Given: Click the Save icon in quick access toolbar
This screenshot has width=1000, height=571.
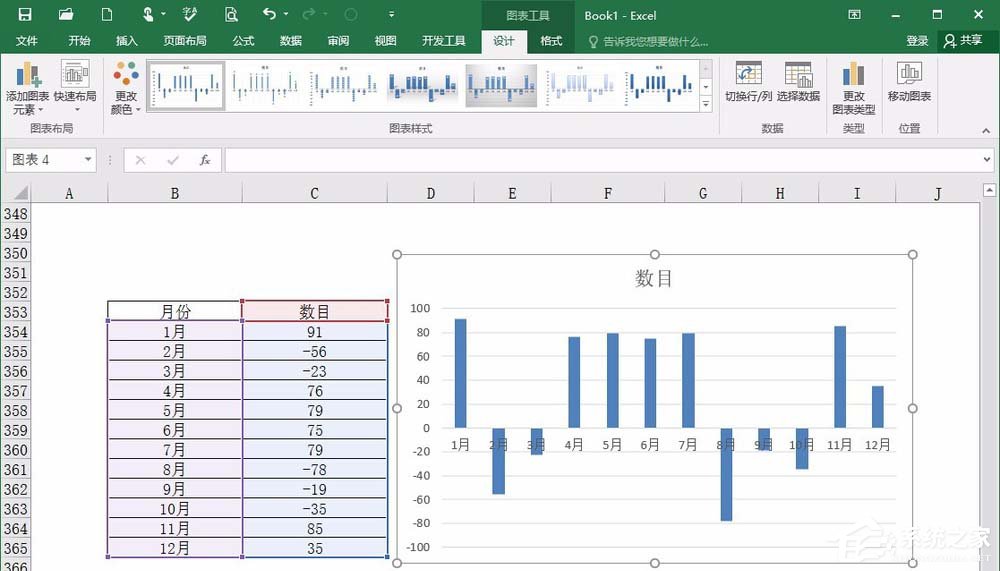Looking at the screenshot, I should pos(25,14).
